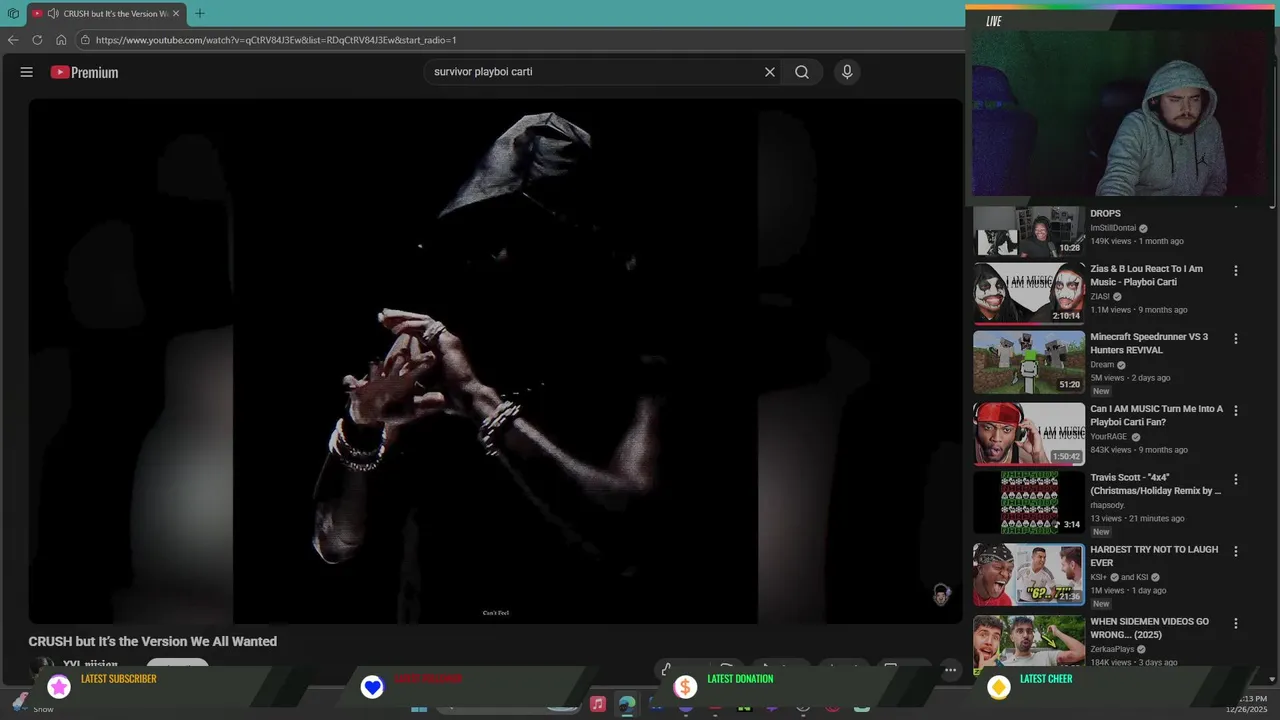
Task: Click the video title CRUSH but It's the Version
Action: (x=152, y=641)
